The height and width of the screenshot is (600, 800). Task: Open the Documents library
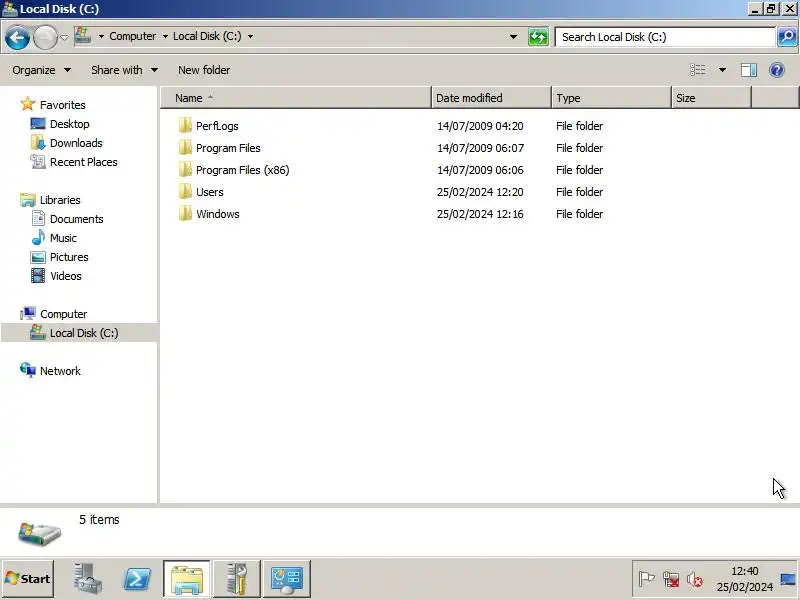(x=77, y=219)
